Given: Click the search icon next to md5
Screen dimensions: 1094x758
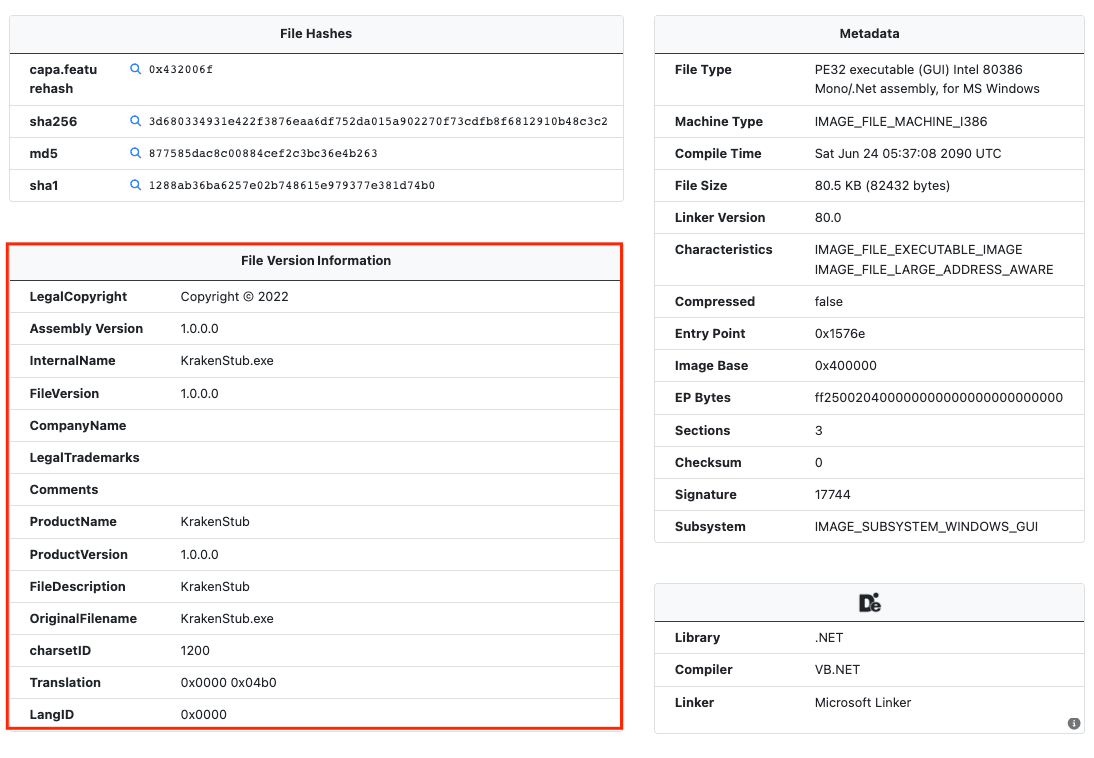Looking at the screenshot, I should pos(136,153).
